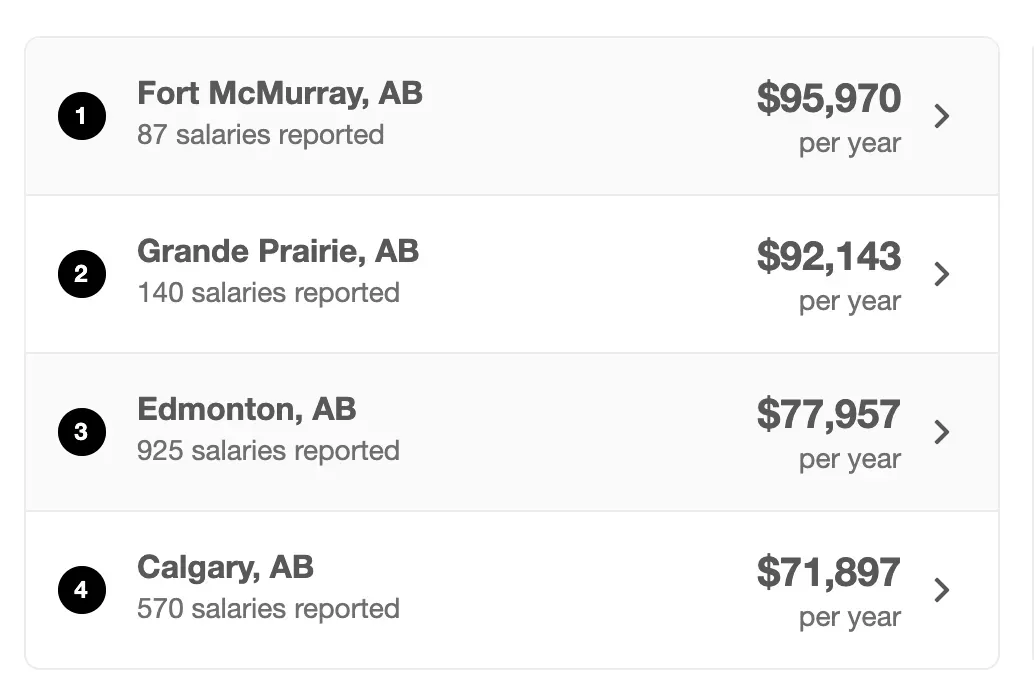
Task: Select the $92,143 salary figure
Action: tap(828, 256)
